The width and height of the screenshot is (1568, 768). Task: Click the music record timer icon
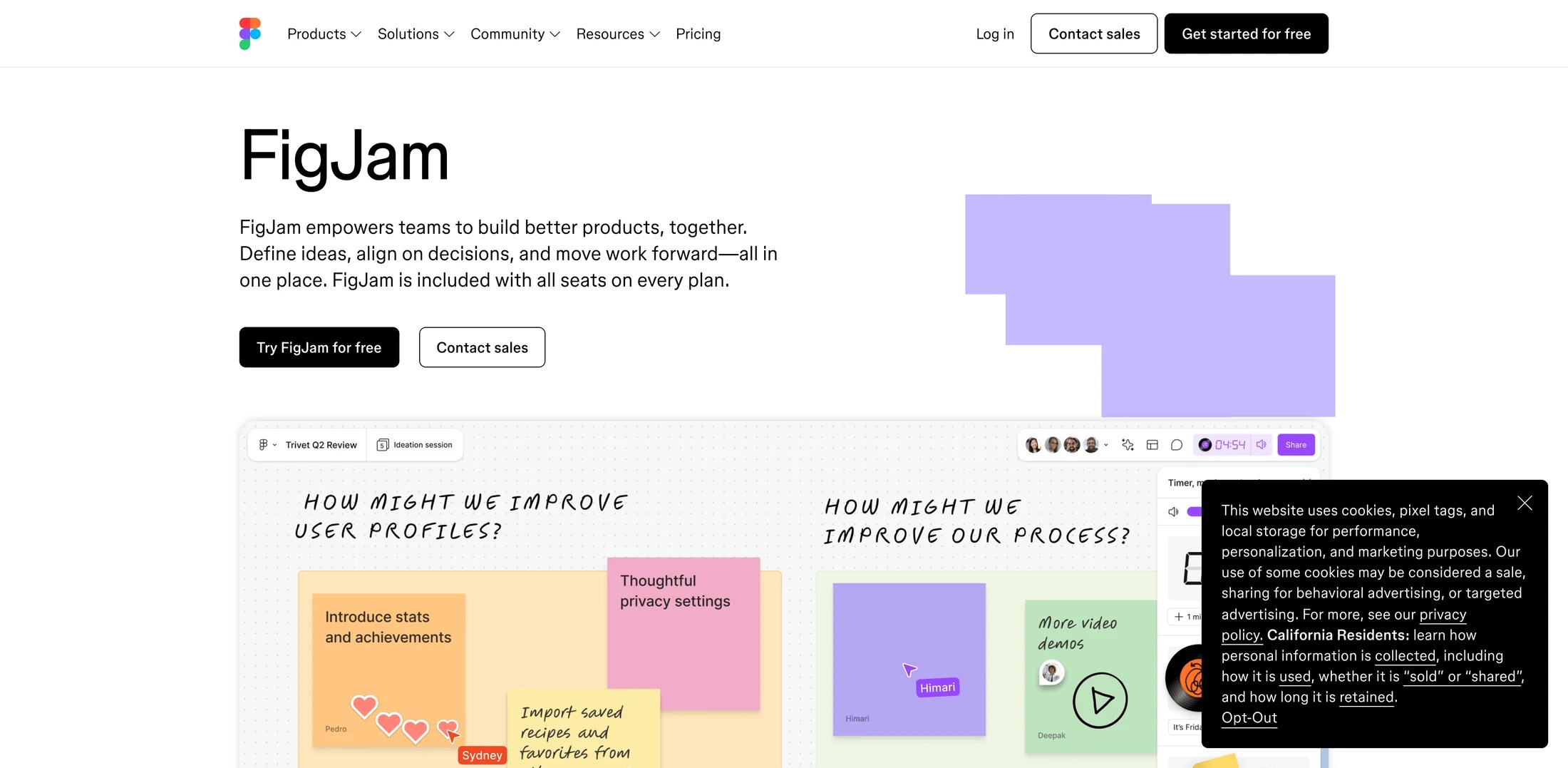[1205, 445]
